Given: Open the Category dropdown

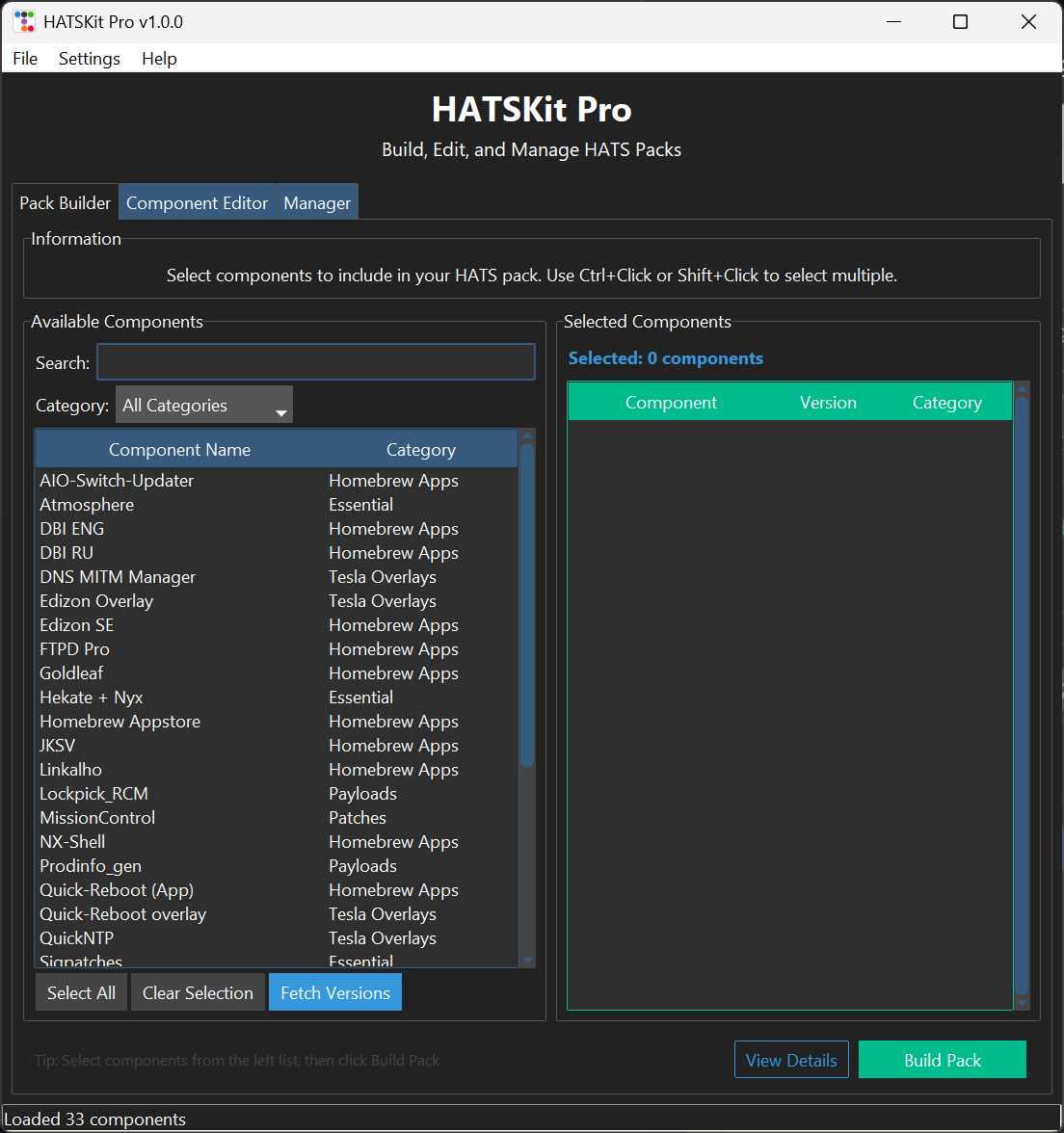Looking at the screenshot, I should tap(203, 406).
